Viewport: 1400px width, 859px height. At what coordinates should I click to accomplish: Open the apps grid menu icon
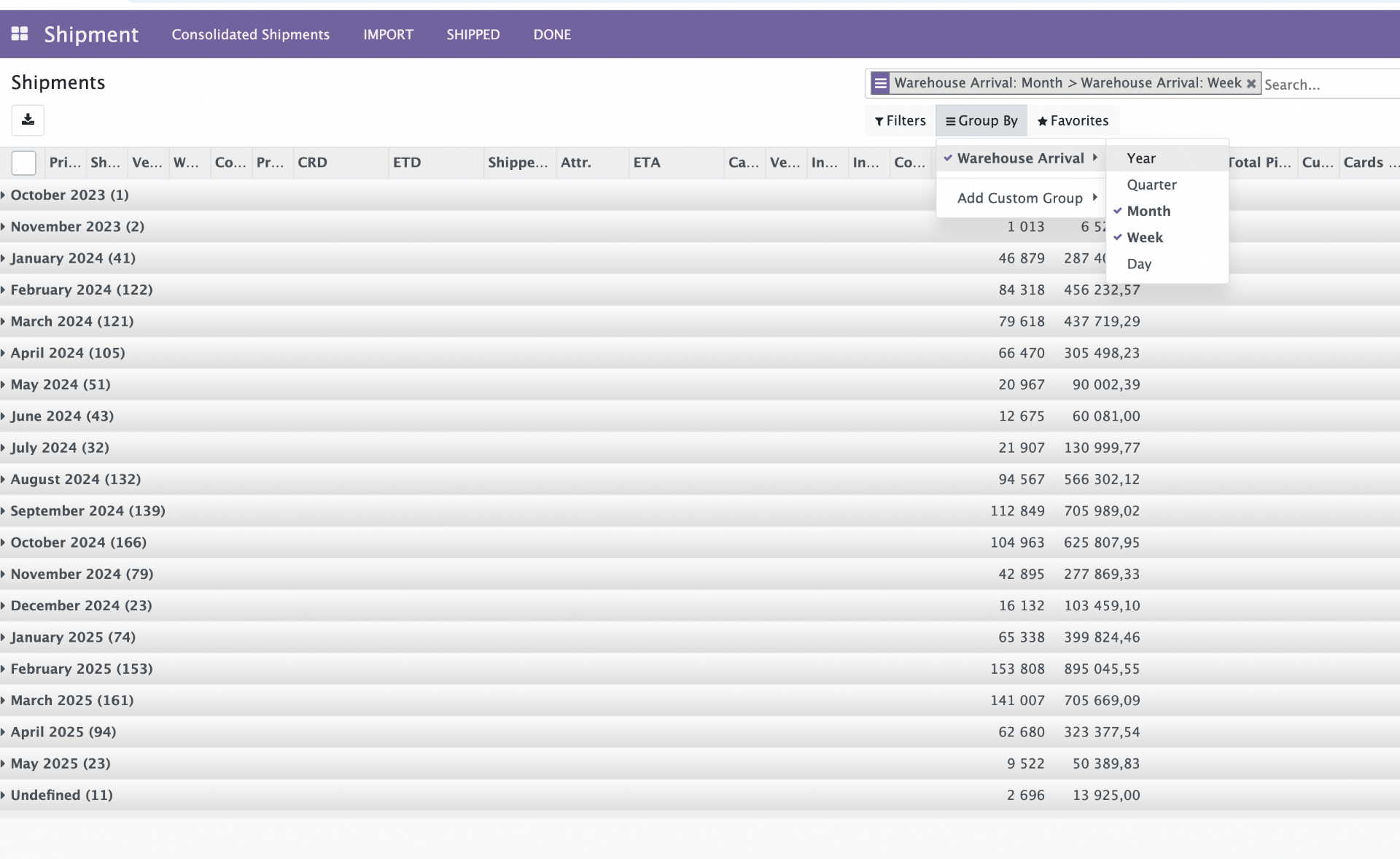(x=20, y=34)
